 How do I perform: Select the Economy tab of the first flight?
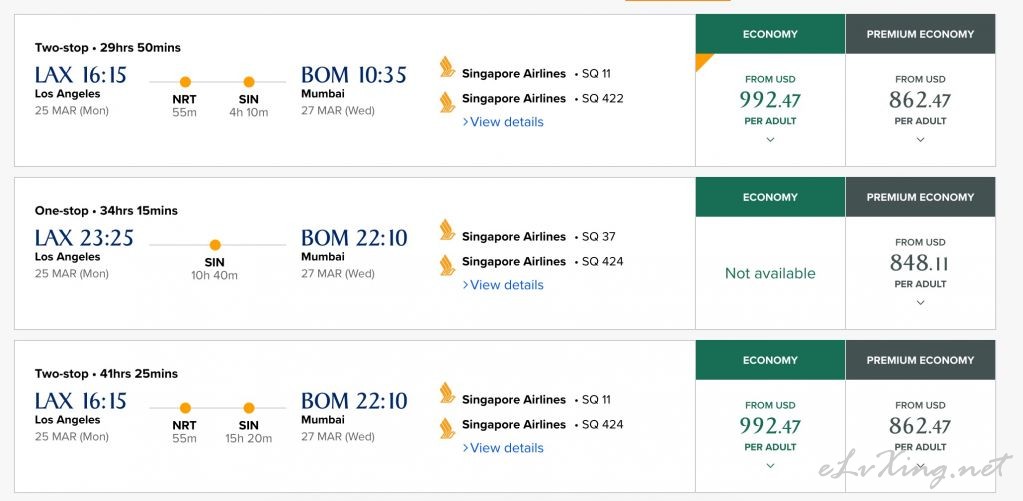[x=771, y=34]
